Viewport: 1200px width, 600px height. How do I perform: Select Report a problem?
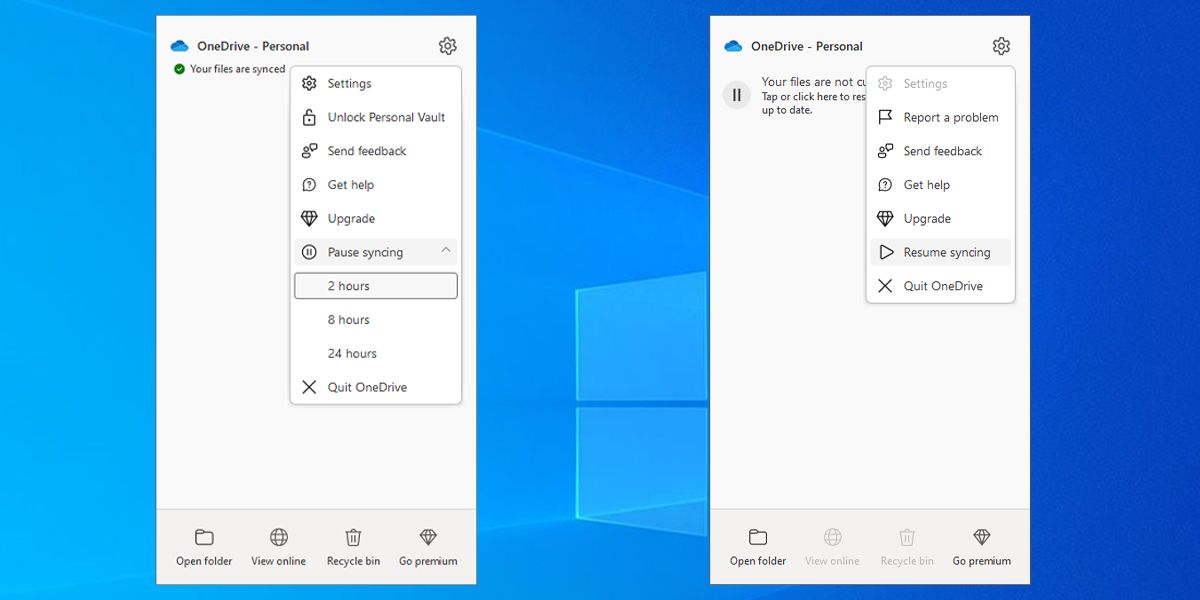point(941,117)
